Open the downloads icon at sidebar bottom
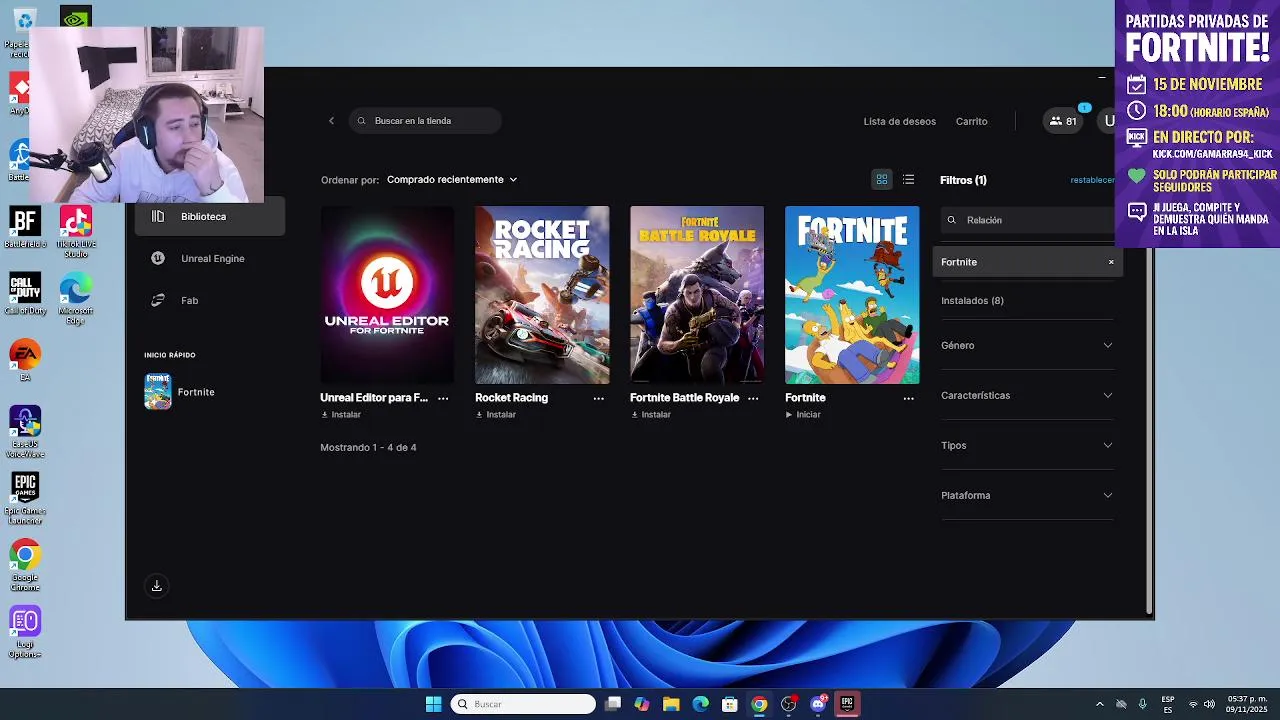Screen dimensions: 1280x720 (156, 586)
